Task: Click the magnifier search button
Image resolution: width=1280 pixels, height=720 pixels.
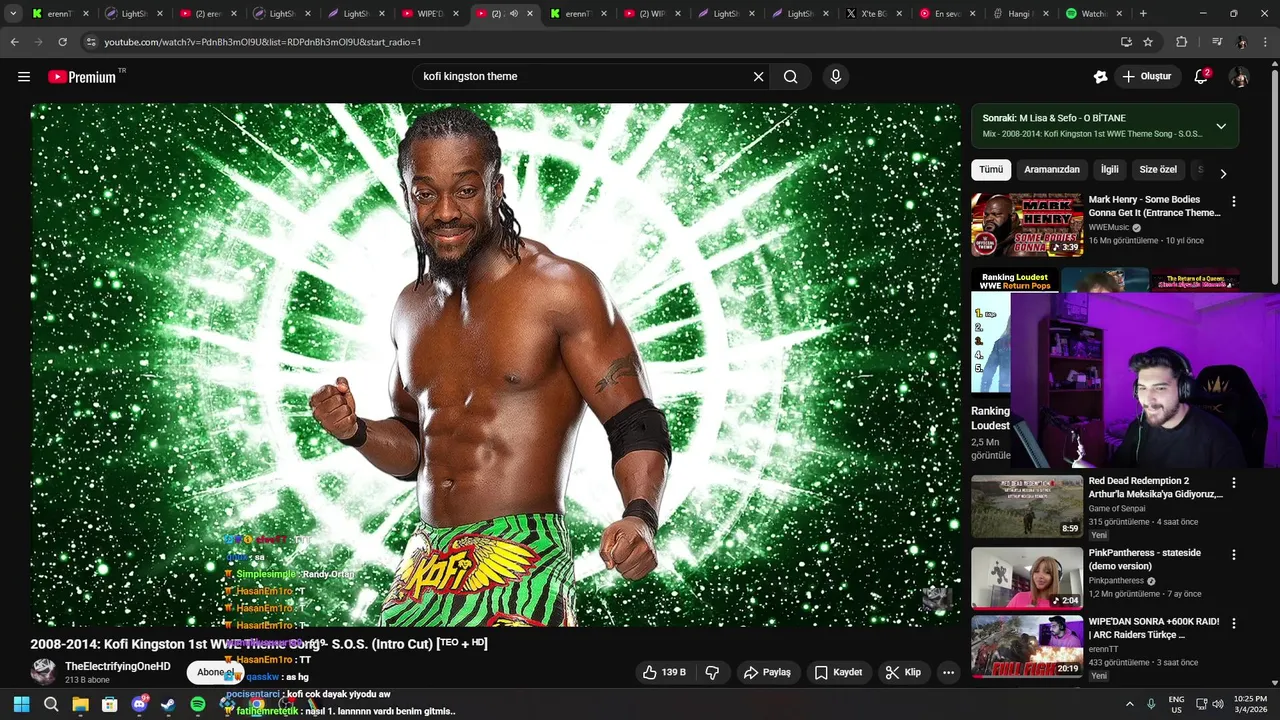Action: coord(791,77)
